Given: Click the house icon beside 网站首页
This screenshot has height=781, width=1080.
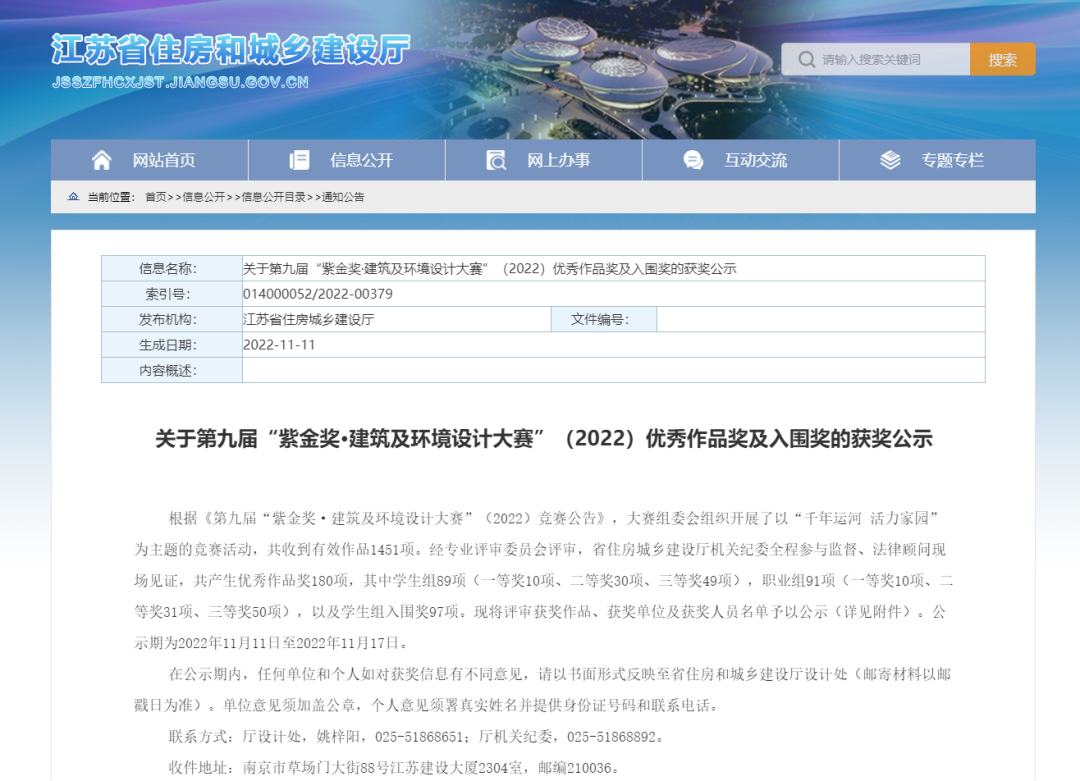Looking at the screenshot, I should [x=101, y=160].
